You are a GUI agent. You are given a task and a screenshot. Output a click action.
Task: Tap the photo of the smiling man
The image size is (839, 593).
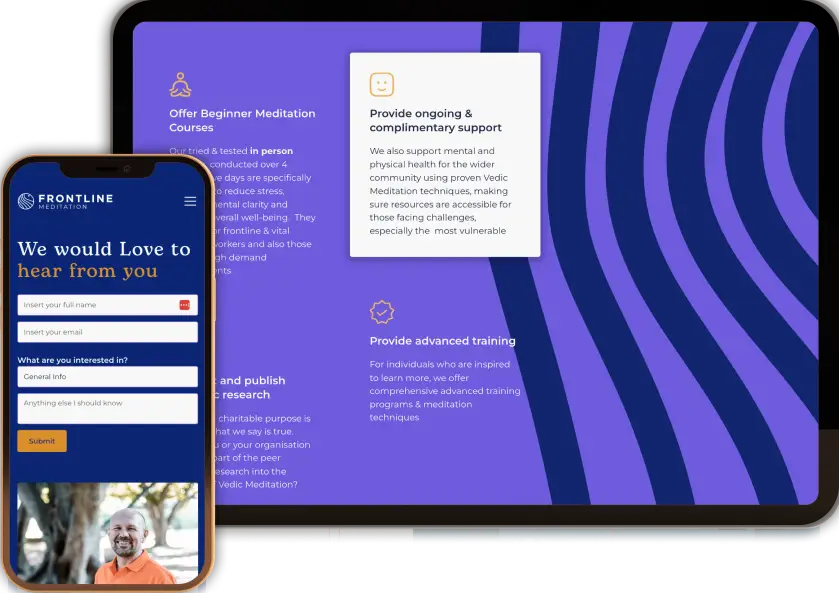[107, 533]
